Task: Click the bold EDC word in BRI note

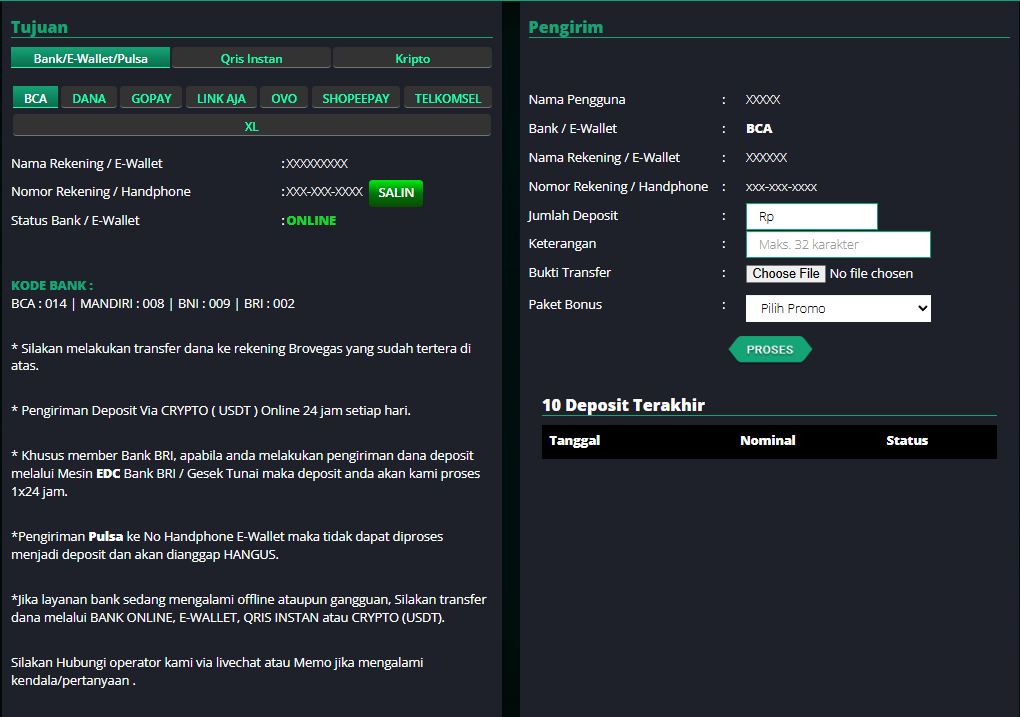Action: 108,474
